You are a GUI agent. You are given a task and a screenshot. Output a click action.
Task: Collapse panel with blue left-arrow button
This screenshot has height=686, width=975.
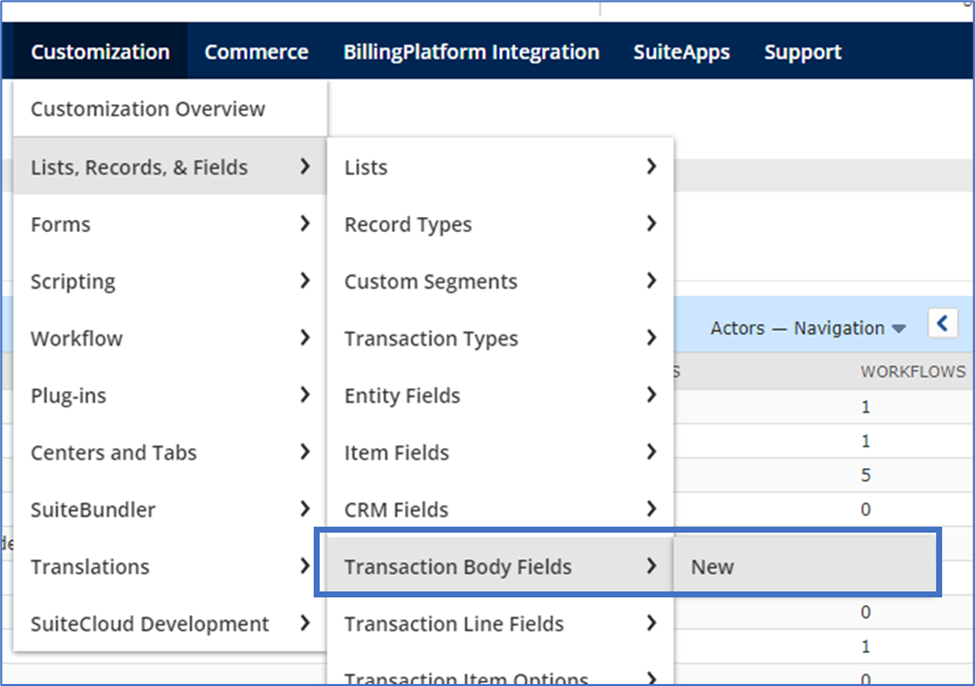943,323
